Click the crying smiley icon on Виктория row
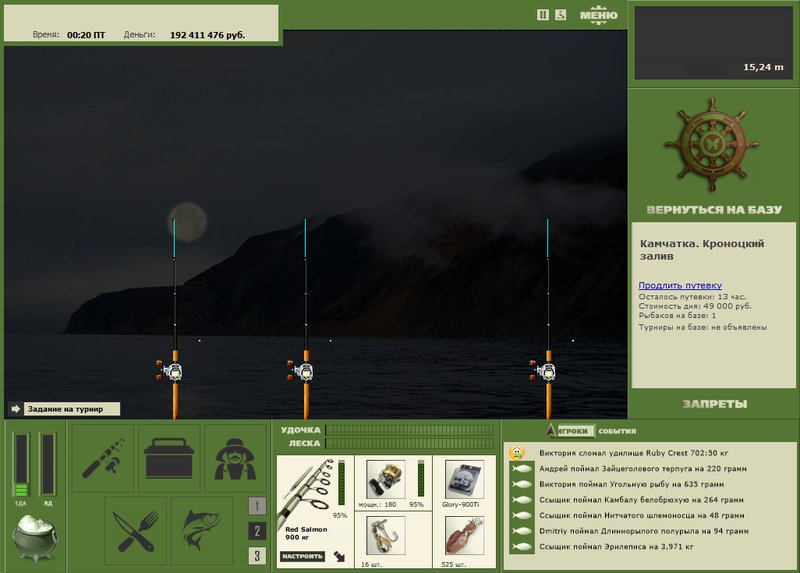 click(x=517, y=453)
